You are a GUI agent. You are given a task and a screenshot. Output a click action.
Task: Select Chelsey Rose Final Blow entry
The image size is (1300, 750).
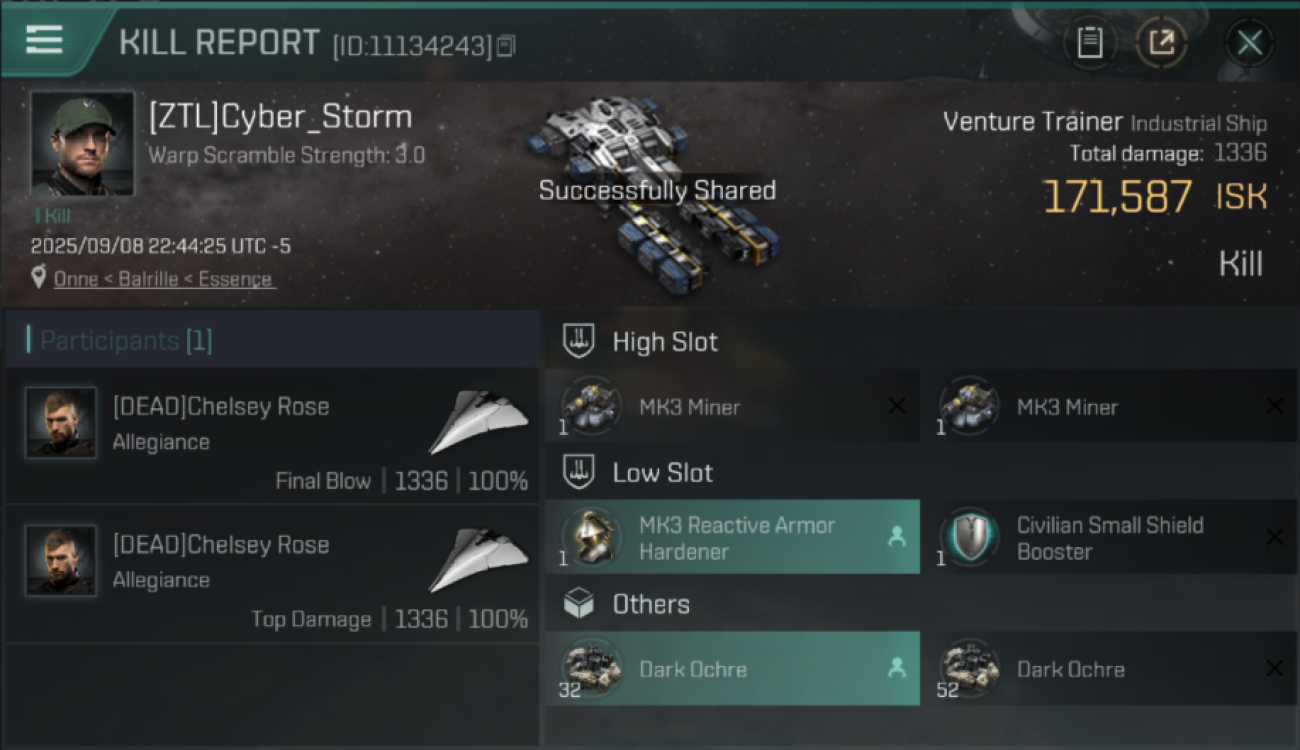[272, 436]
